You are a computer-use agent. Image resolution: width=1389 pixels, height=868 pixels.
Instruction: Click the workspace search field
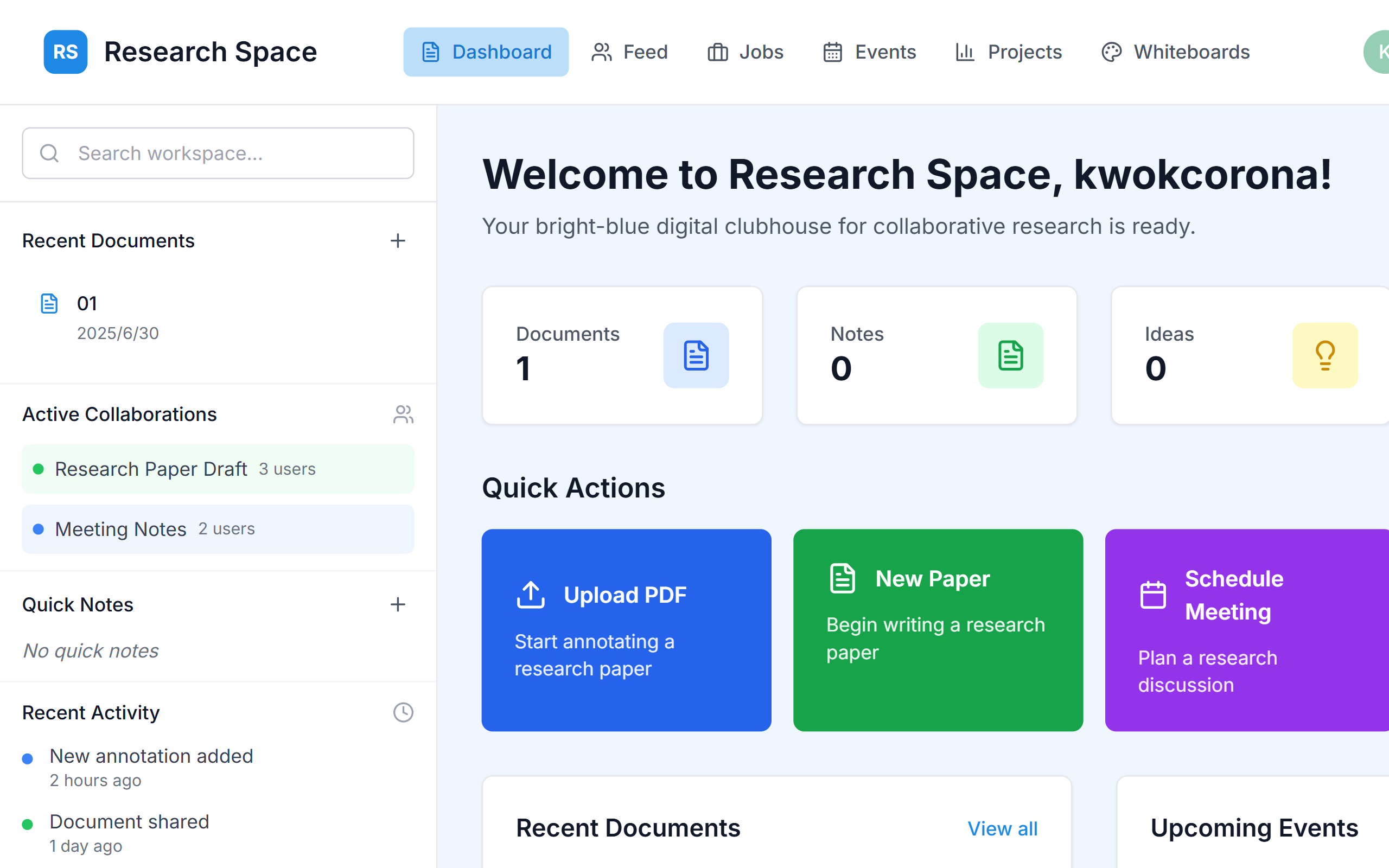point(218,152)
